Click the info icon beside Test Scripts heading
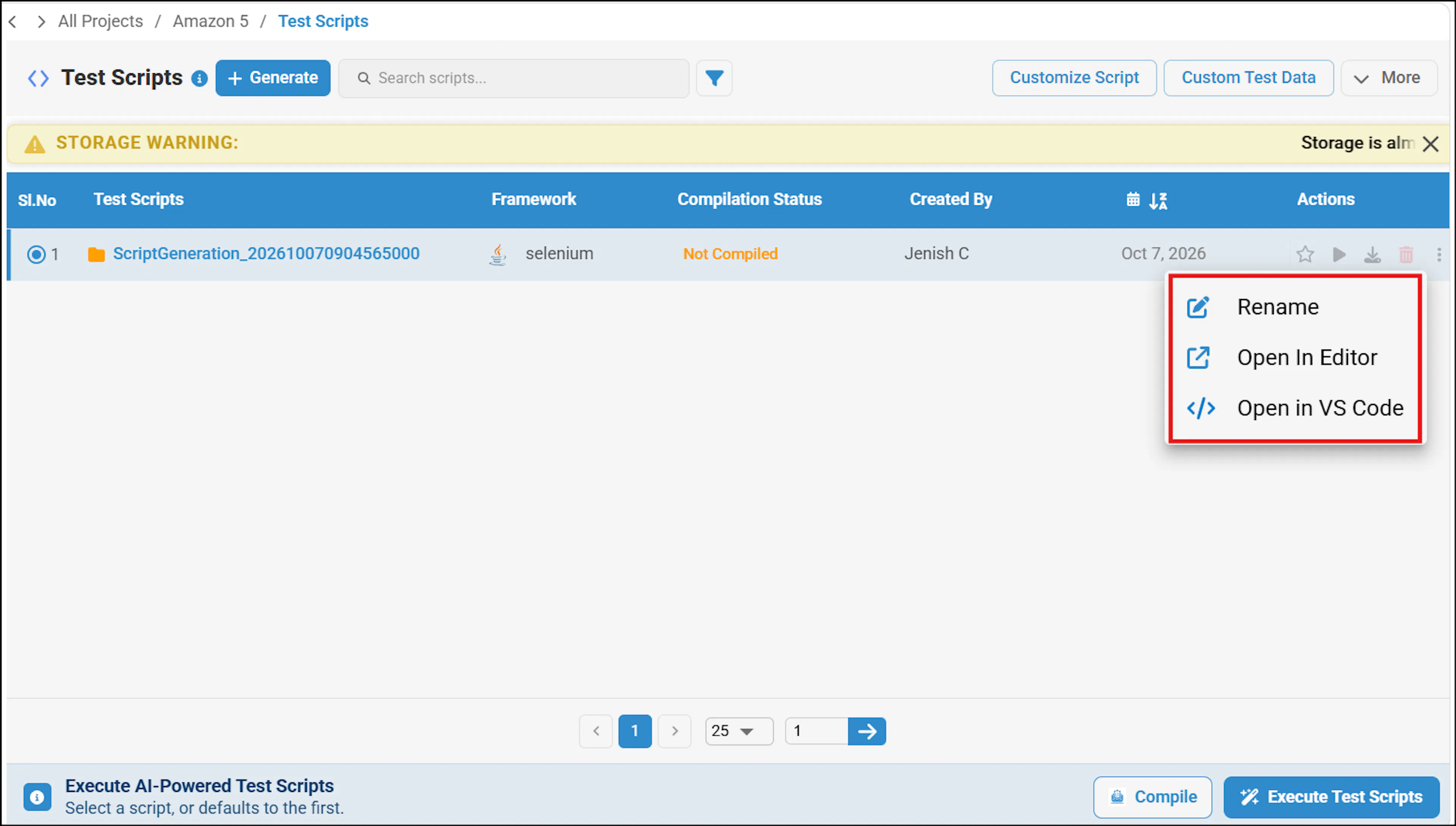 (x=199, y=78)
